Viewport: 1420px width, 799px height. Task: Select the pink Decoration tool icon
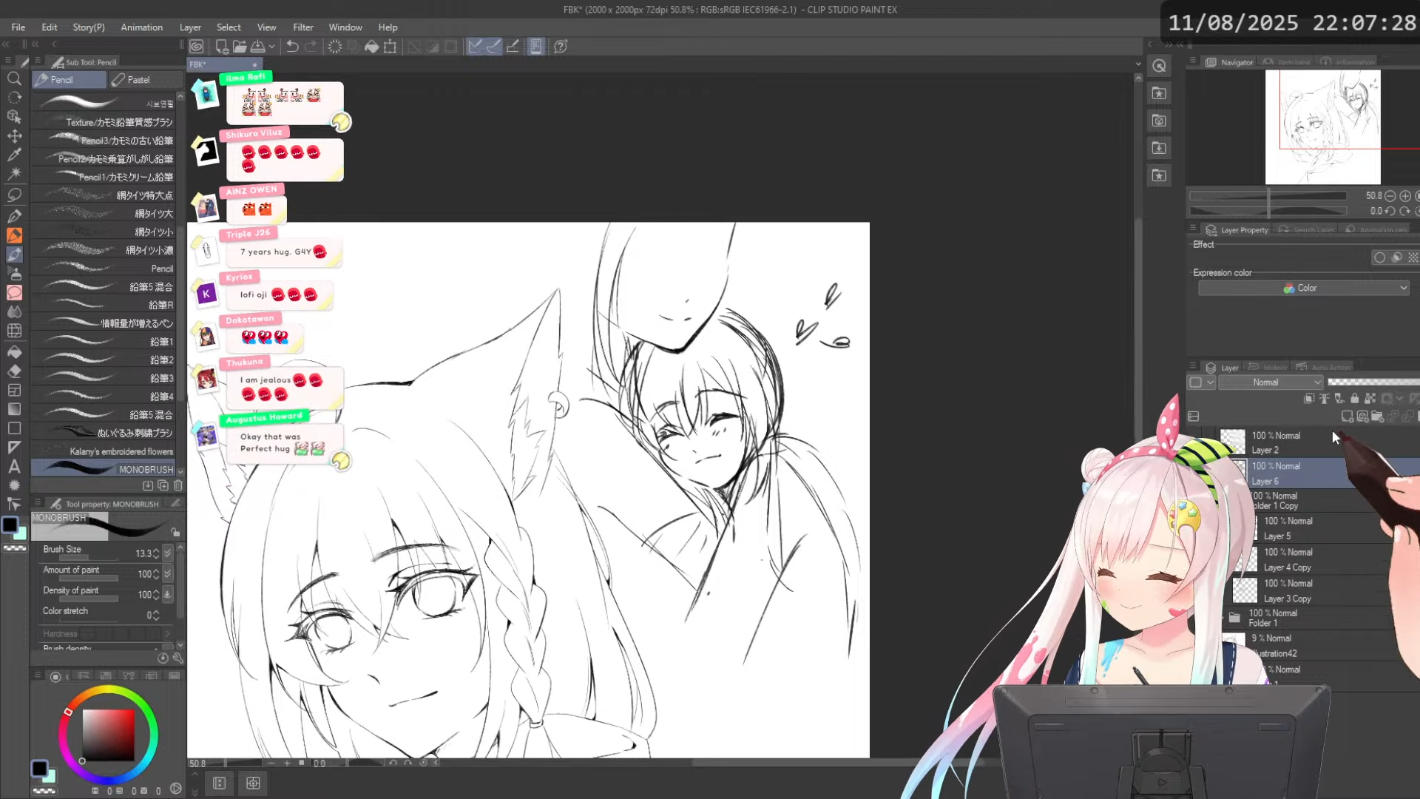tap(14, 293)
